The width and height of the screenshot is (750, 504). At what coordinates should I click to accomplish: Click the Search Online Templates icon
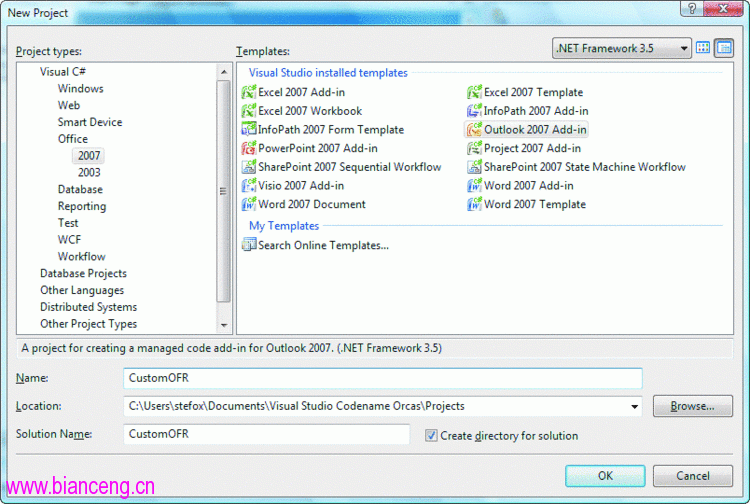[x=249, y=244]
